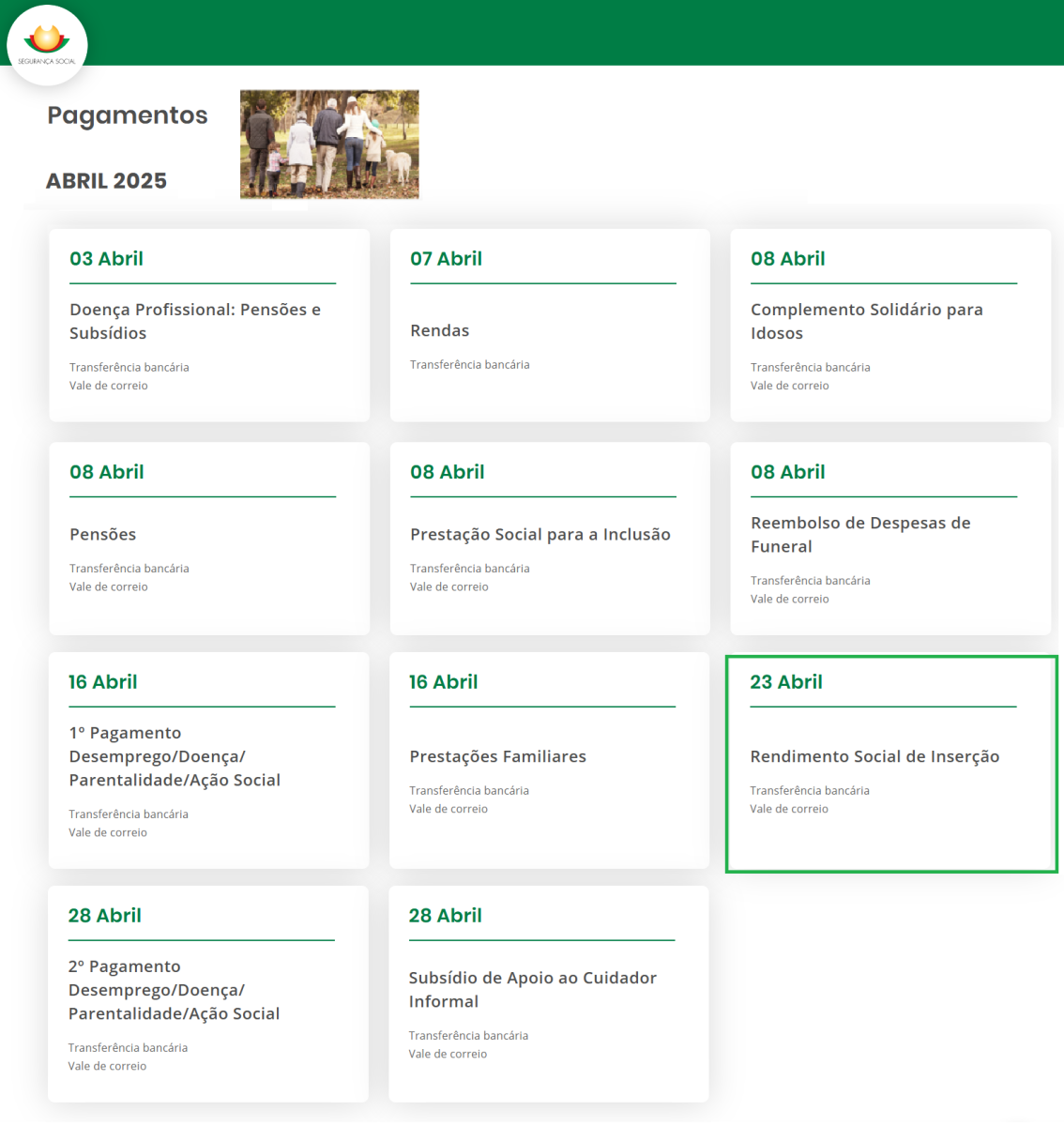Viewport: 1064px width, 1126px height.
Task: Click Transferência bancária under Pensões
Action: pyautogui.click(x=129, y=569)
